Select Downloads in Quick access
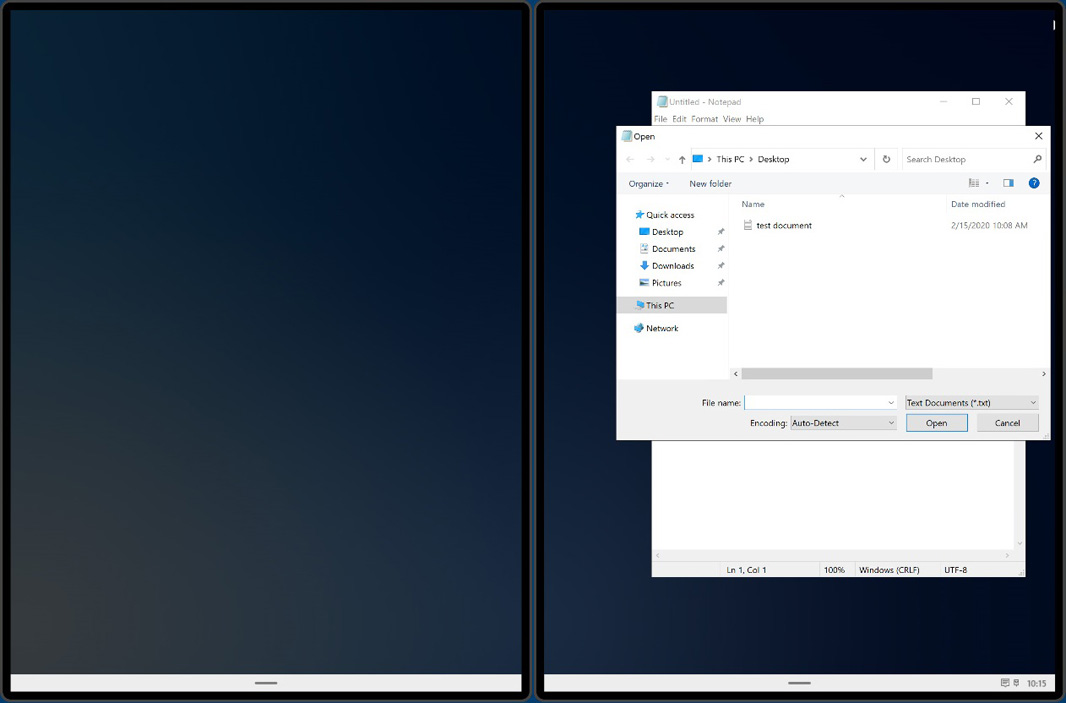This screenshot has width=1066, height=703. pyautogui.click(x=672, y=266)
